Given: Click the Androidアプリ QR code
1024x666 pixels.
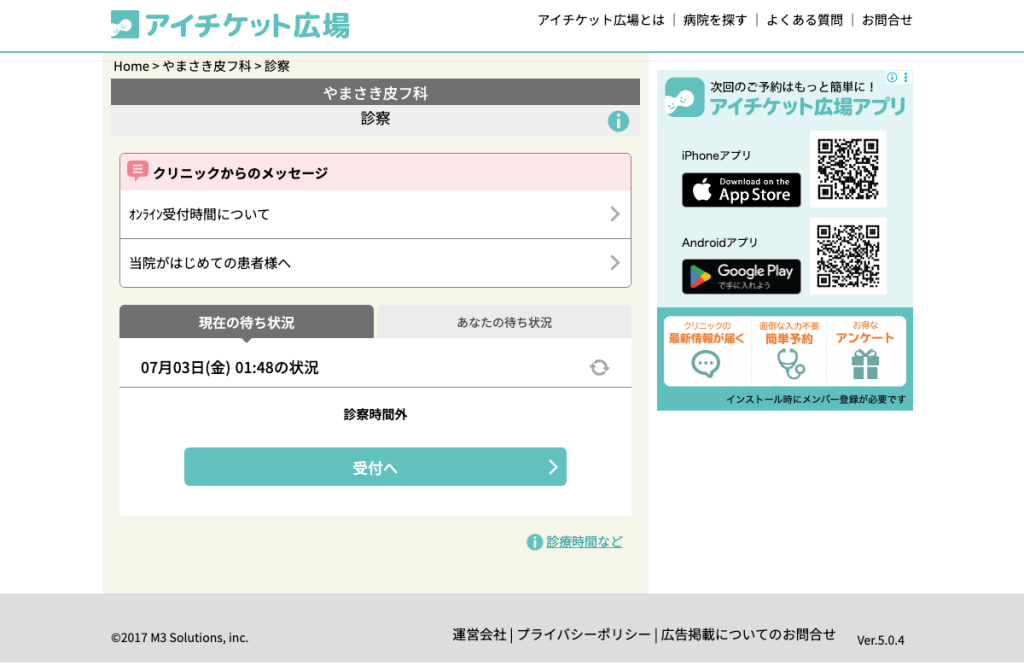Looking at the screenshot, I should [x=848, y=256].
